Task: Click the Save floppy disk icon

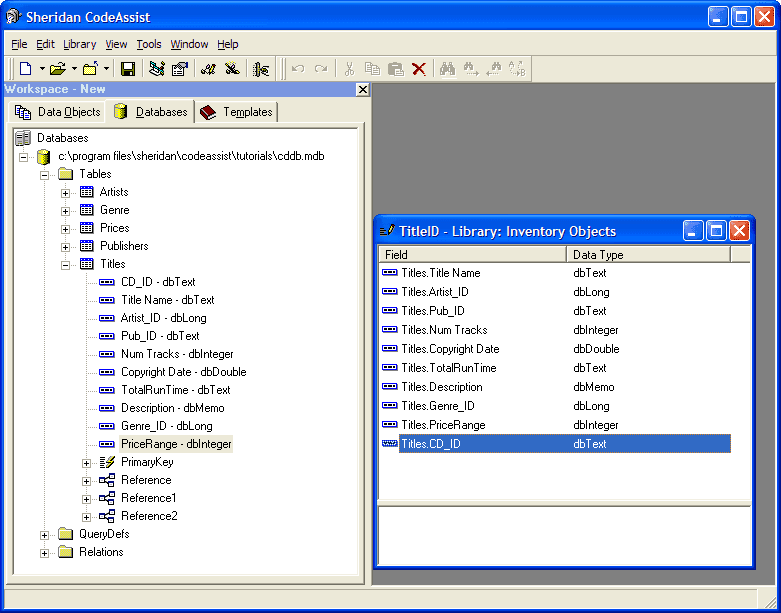Action: [128, 69]
